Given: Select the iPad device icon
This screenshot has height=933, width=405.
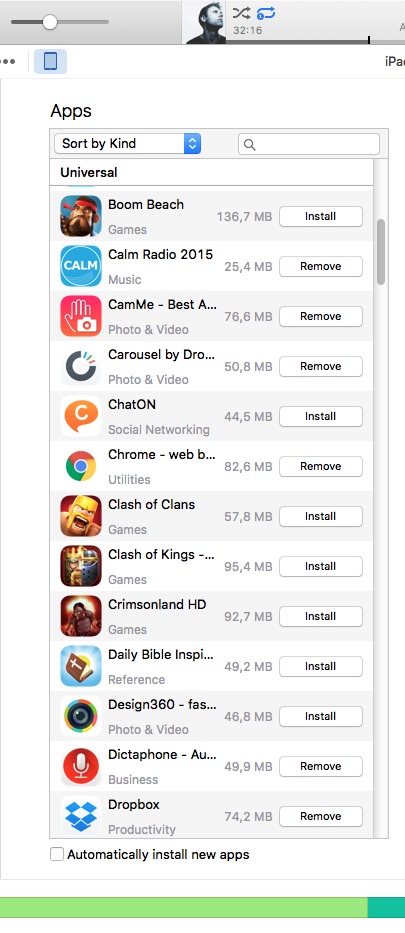Looking at the screenshot, I should coord(51,61).
